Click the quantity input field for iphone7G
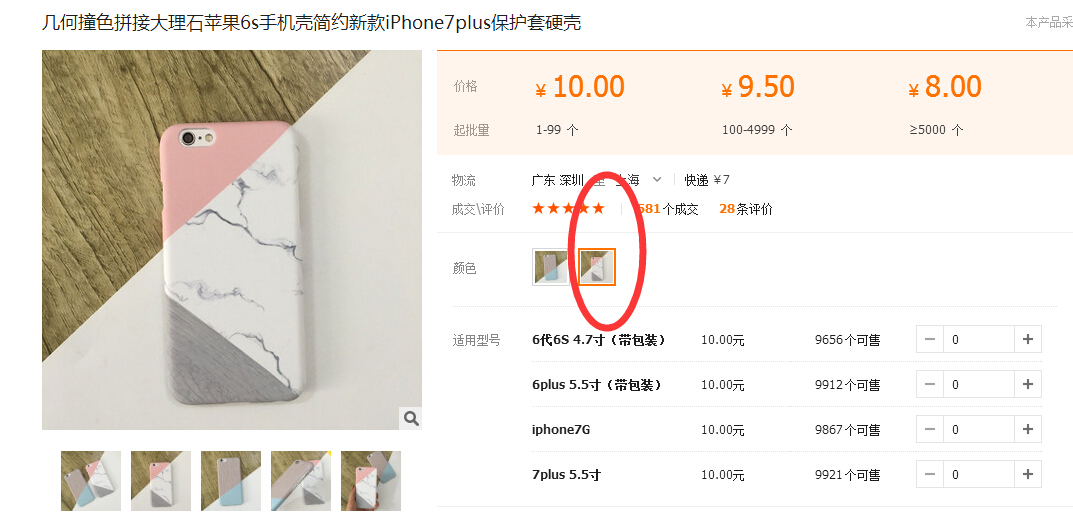 [x=979, y=430]
